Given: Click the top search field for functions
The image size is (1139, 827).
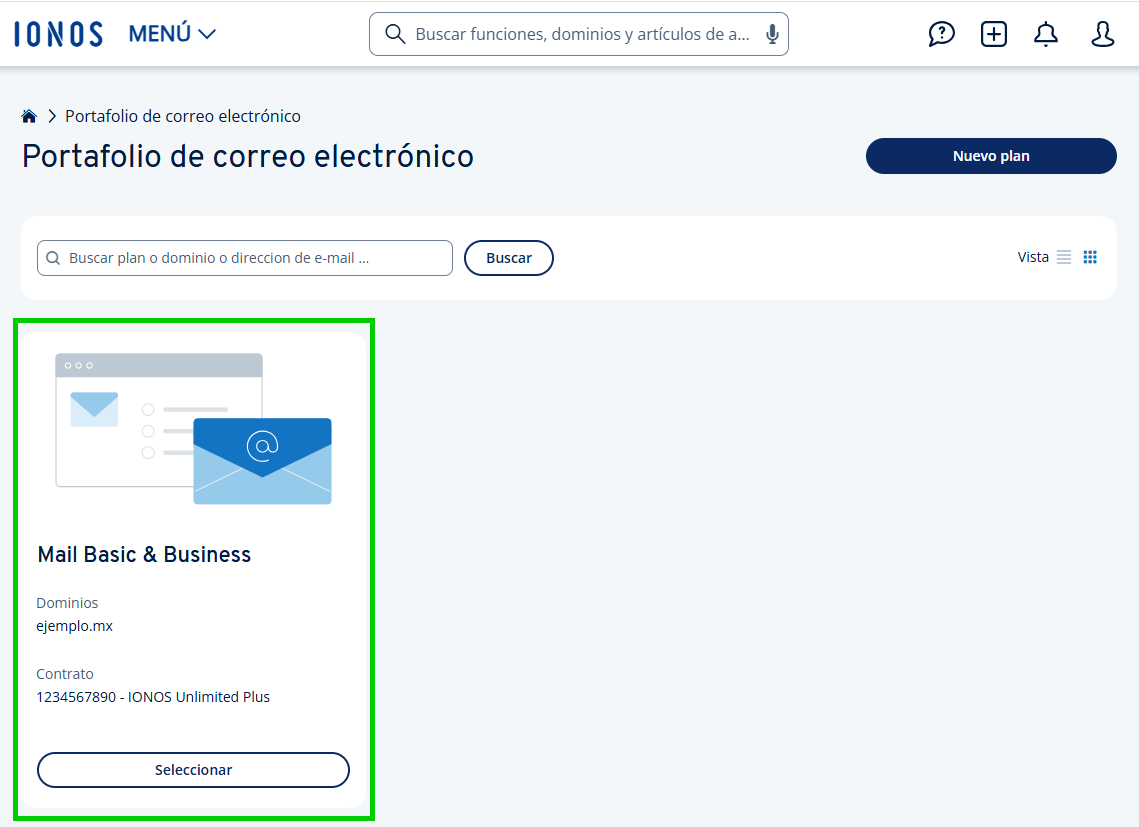Looking at the screenshot, I should click(x=578, y=34).
